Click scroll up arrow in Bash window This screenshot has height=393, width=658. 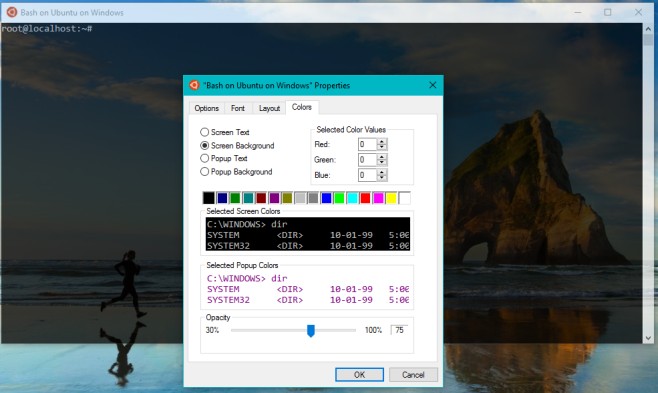(x=648, y=29)
